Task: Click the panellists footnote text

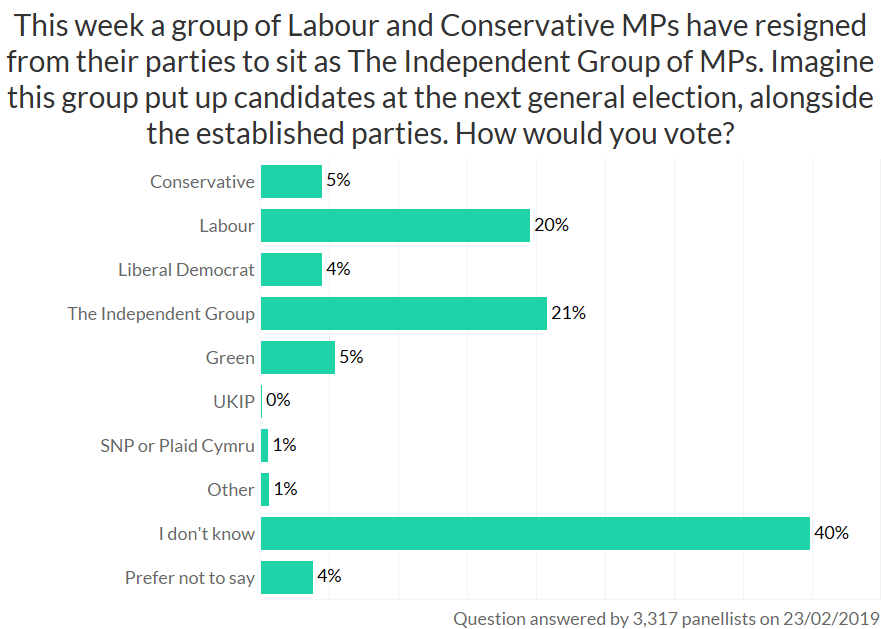Action: (666, 618)
